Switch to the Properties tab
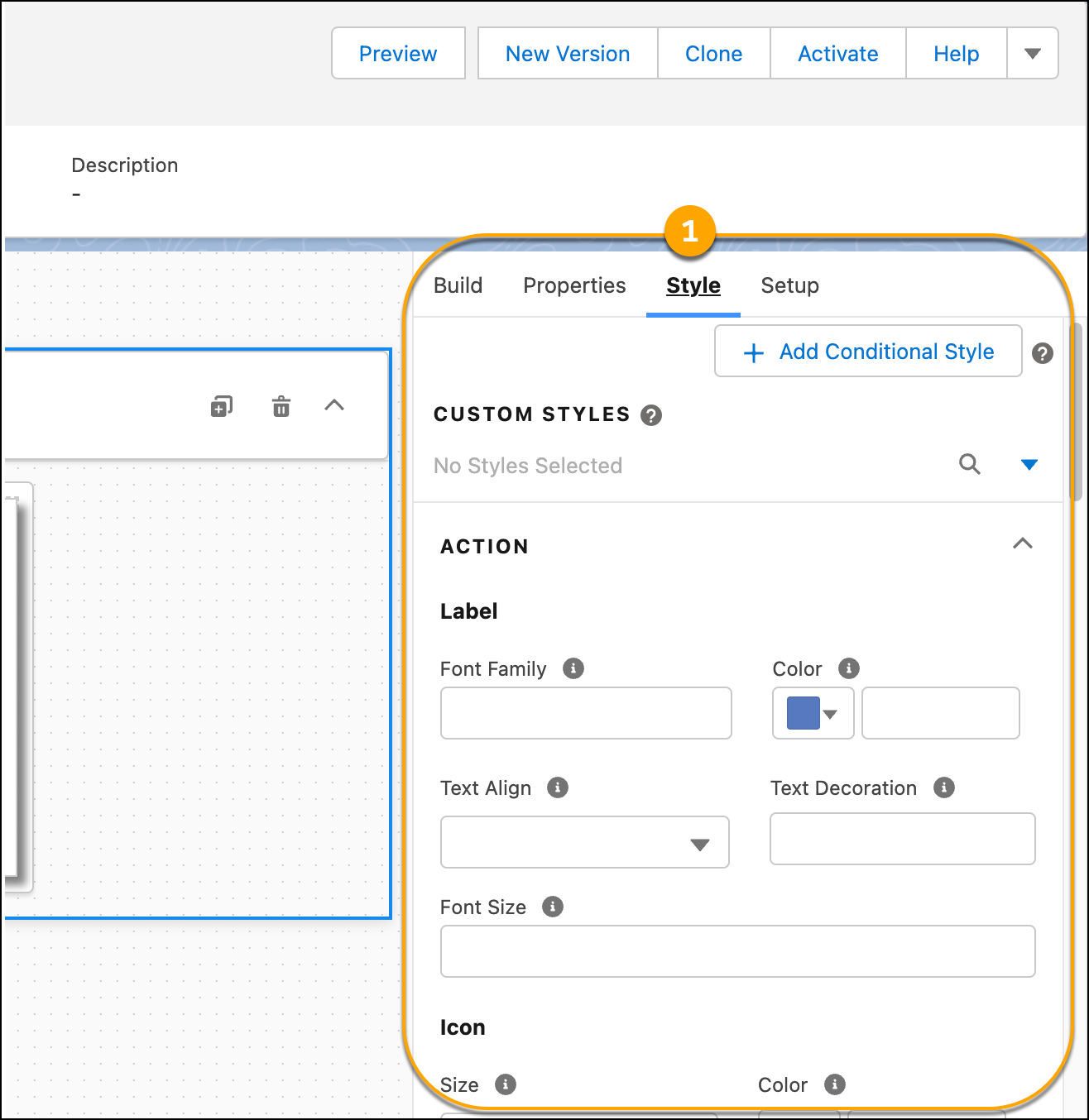Image resolution: width=1089 pixels, height=1120 pixels. 574,286
